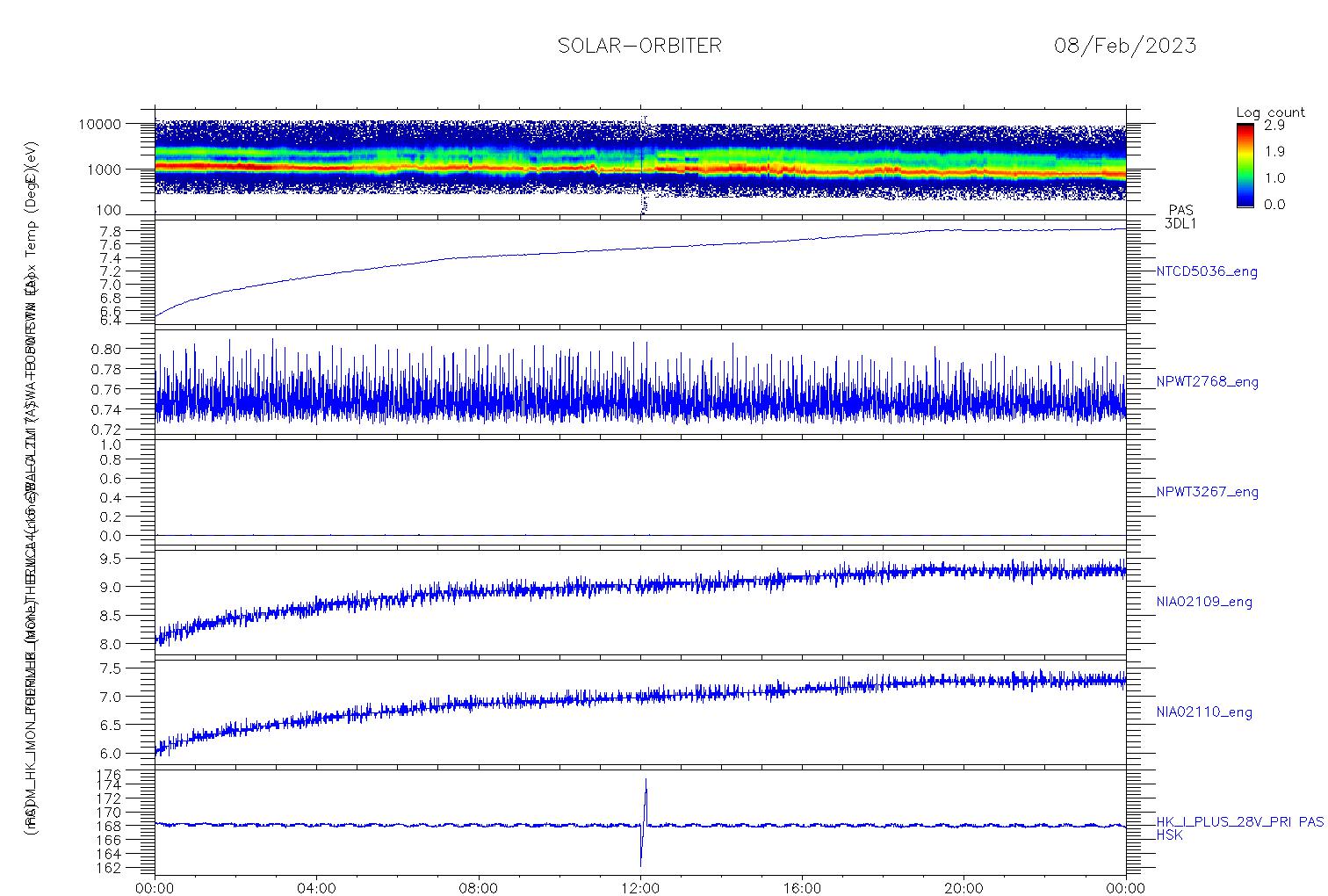The height and width of the screenshot is (896, 1328).
Task: Click the 1.0 label on NPWT3267 axis
Action: (x=112, y=444)
